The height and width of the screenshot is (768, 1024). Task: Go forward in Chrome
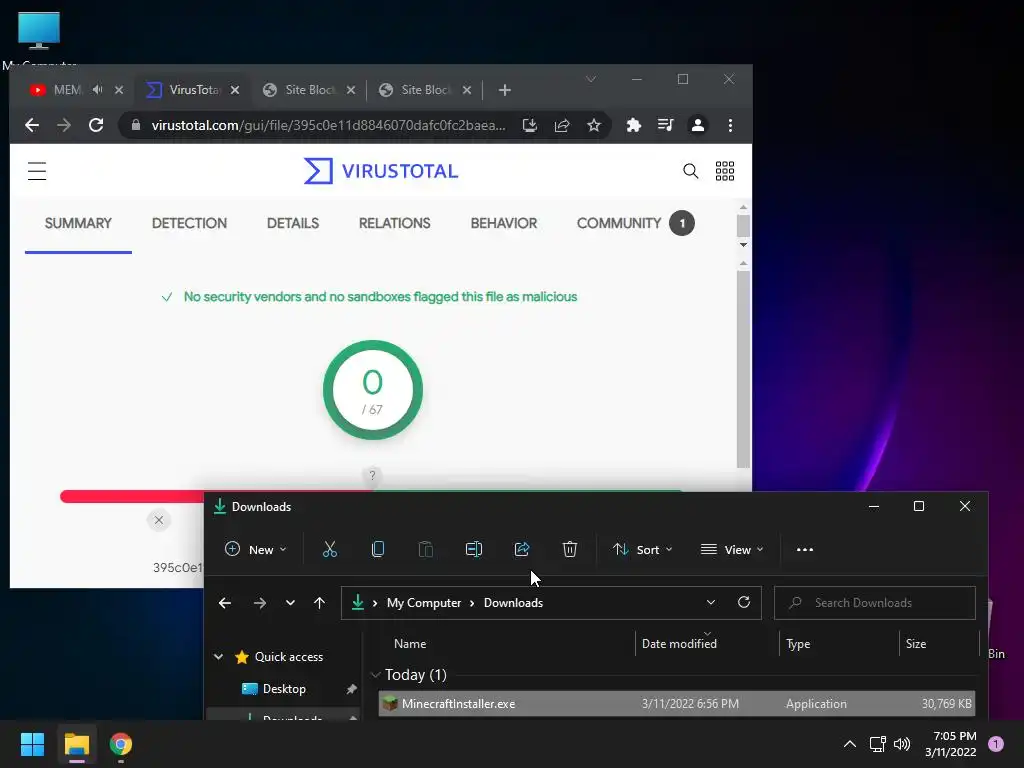click(x=64, y=125)
